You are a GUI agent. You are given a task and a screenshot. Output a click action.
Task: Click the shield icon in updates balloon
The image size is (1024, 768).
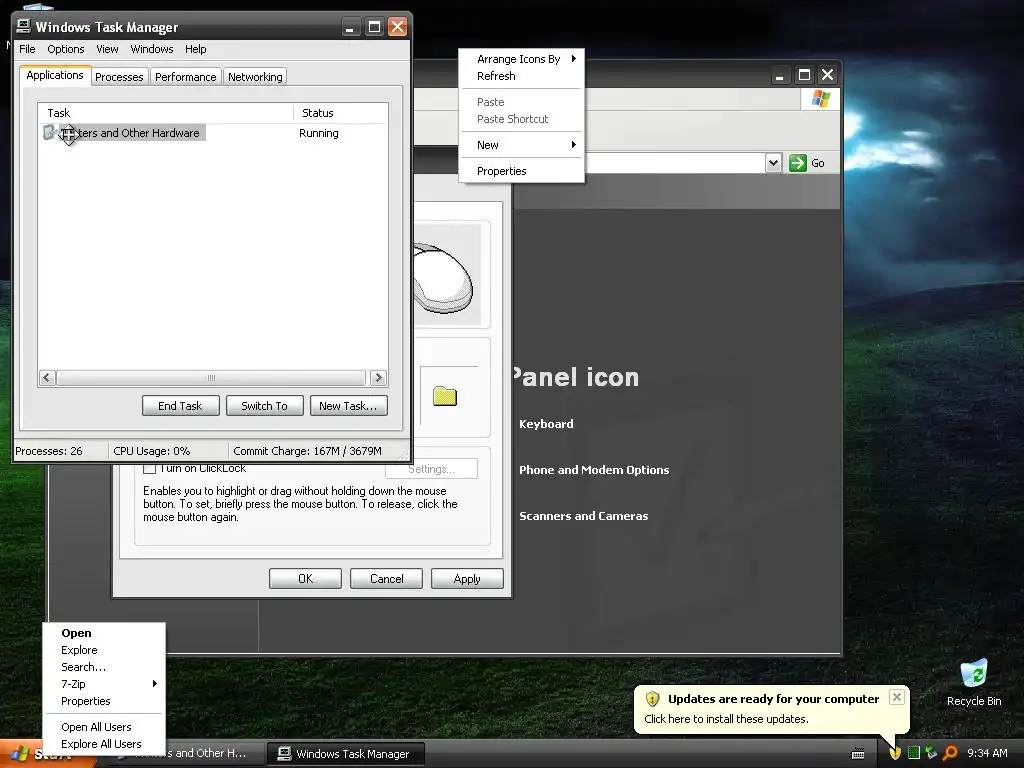(x=652, y=699)
